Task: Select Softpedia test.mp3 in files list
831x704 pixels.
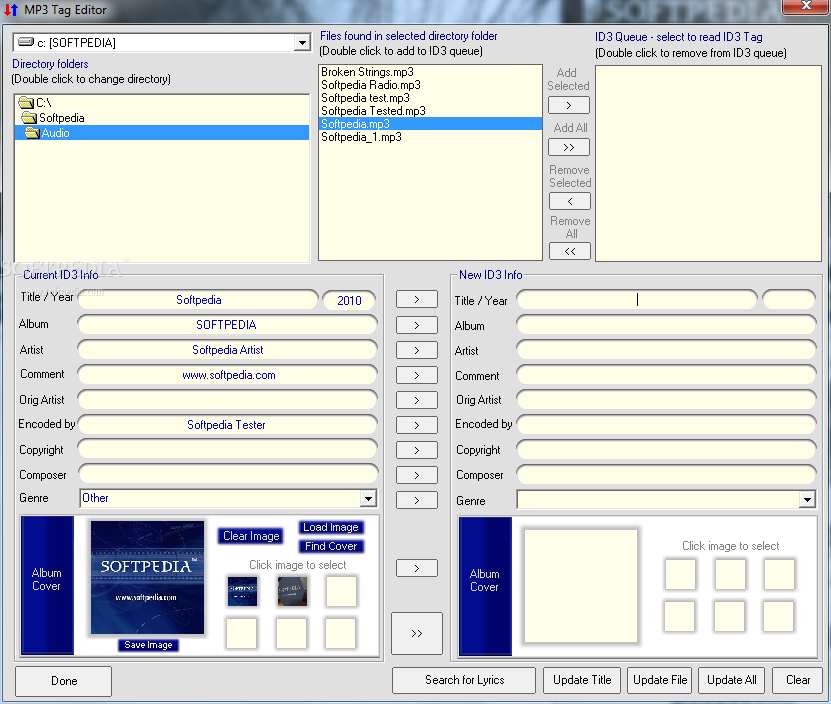Action: [430, 98]
